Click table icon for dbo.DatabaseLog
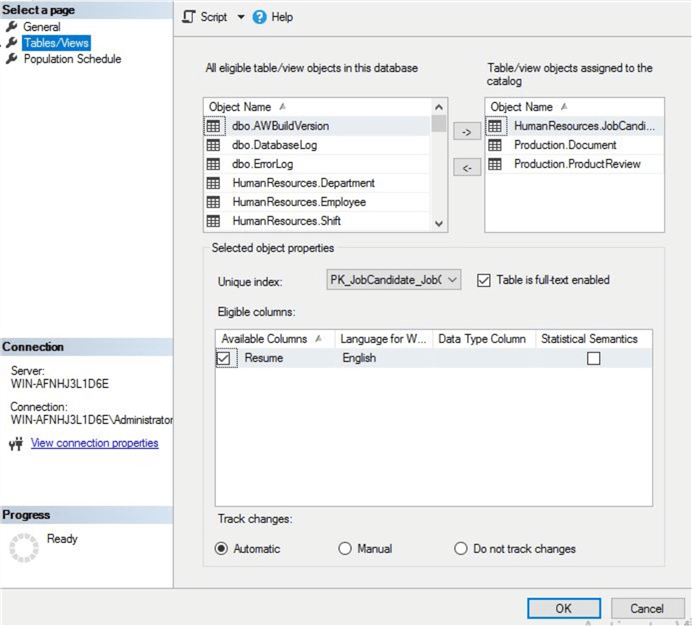Viewport: 692px width, 626px height. click(213, 145)
